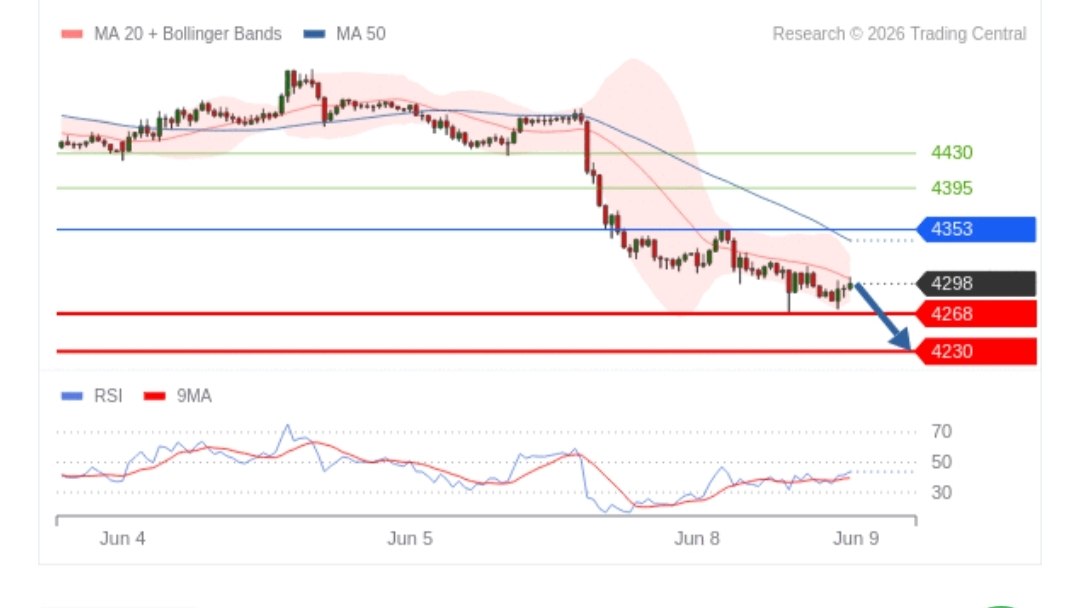
Task: Toggle the 9MA legend entry
Action: click(178, 396)
